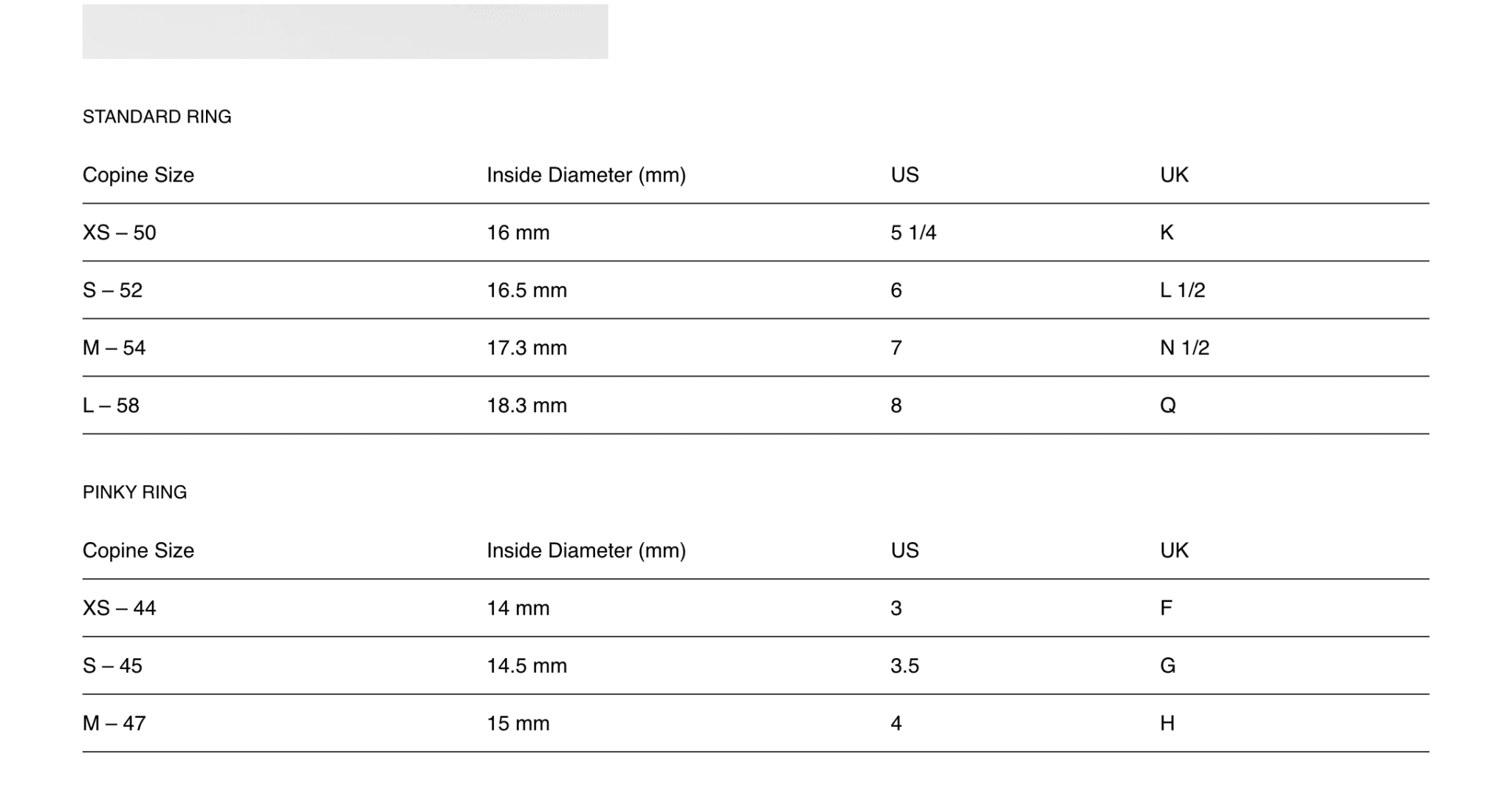Select the S – 52 size cell
Viewport: 1512px width, 808px height.
click(112, 290)
